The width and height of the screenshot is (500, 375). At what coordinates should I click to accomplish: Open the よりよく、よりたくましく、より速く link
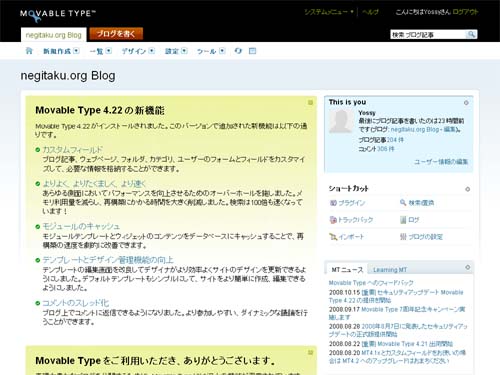[x=94, y=184]
